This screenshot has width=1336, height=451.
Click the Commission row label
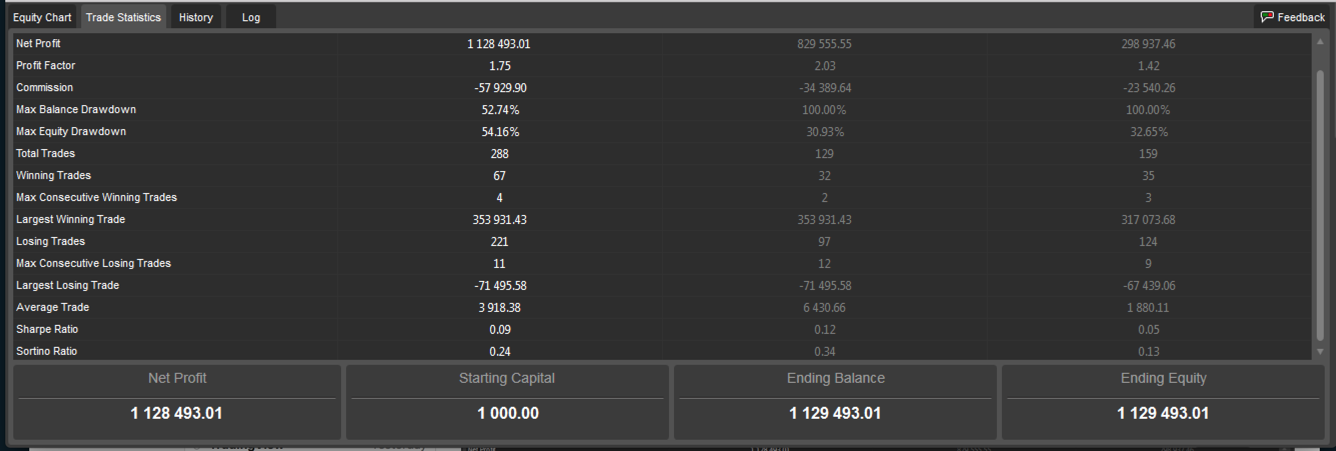pos(44,88)
